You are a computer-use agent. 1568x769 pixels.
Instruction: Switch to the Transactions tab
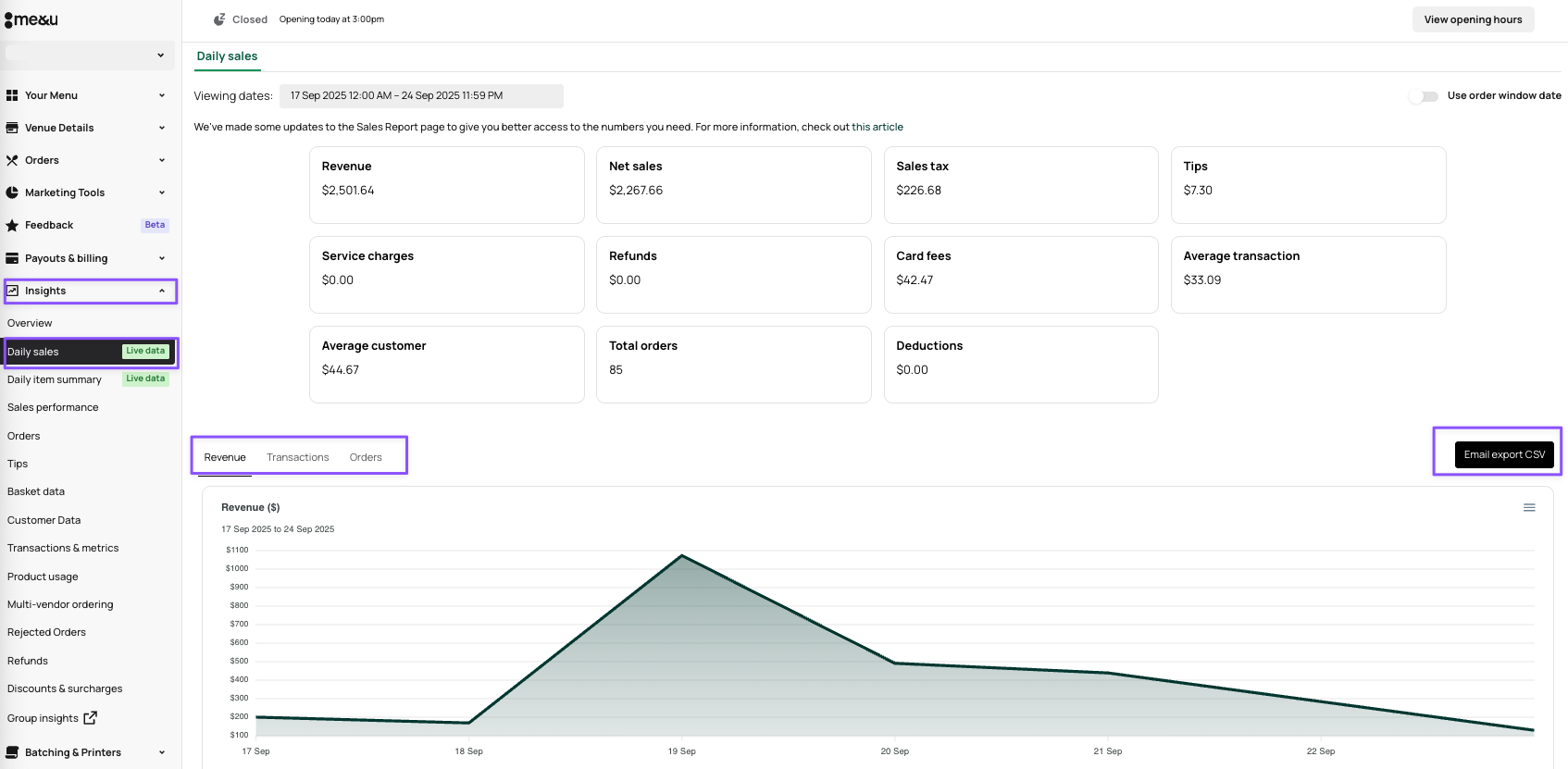point(297,457)
